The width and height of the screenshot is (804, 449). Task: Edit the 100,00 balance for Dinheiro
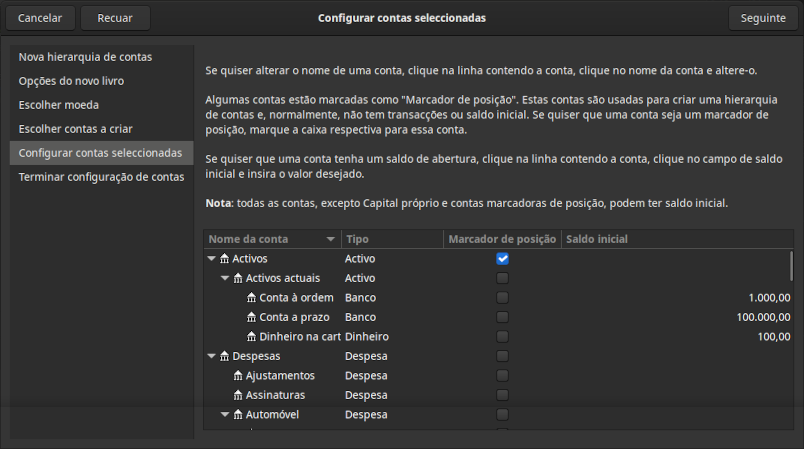(x=774, y=337)
